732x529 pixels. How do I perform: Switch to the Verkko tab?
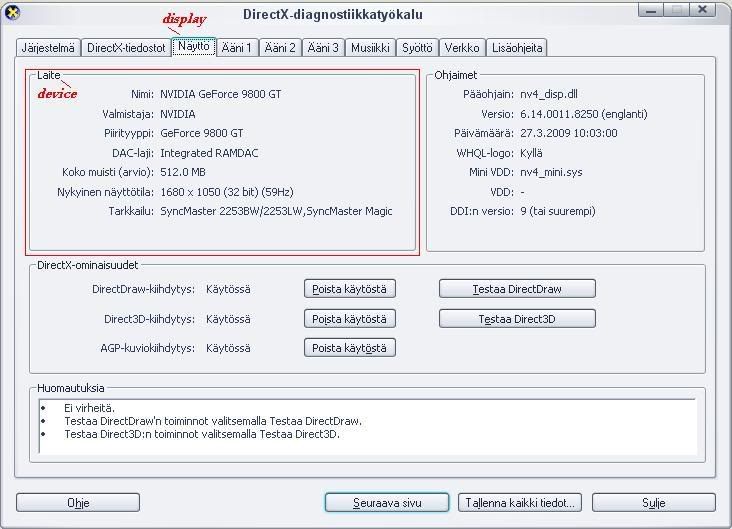click(461, 48)
